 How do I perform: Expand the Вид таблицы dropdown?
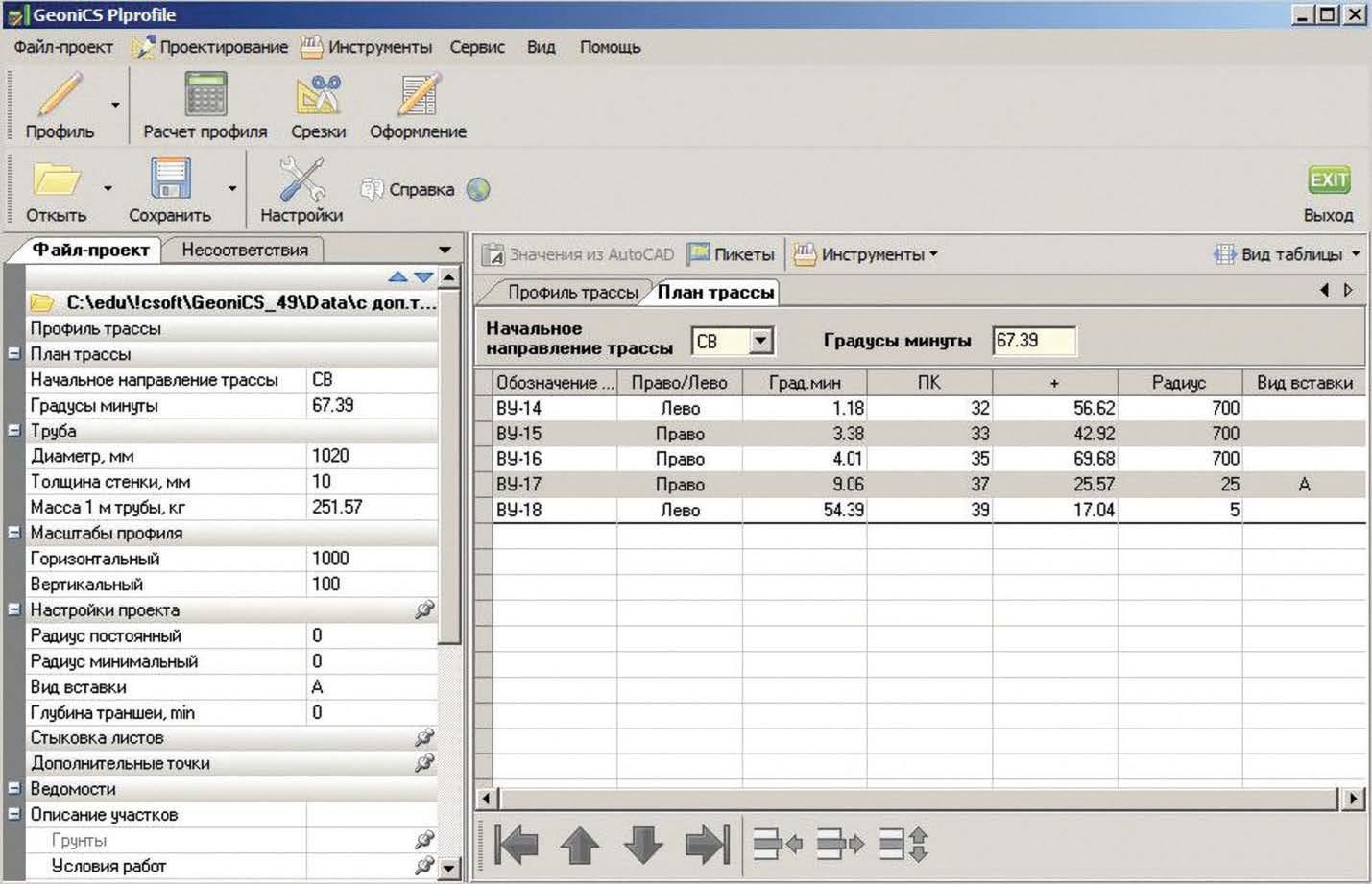(1355, 254)
